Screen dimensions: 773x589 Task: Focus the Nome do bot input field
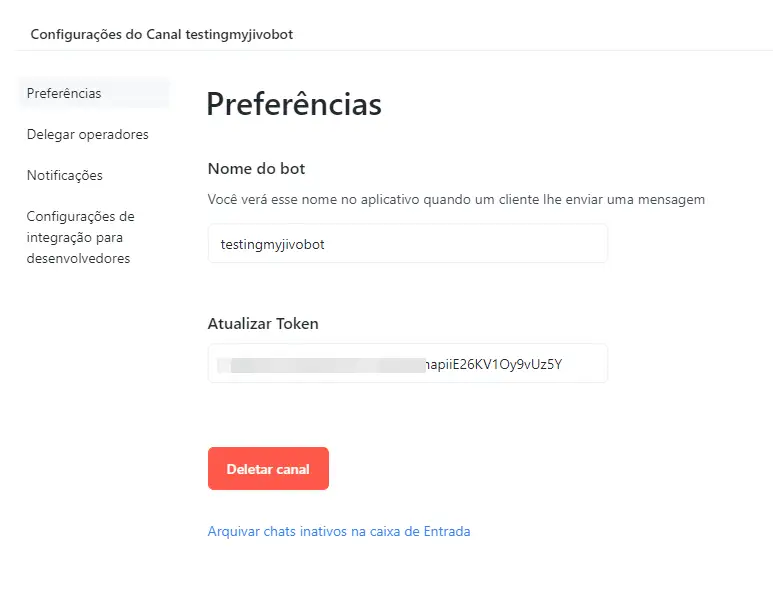point(407,243)
